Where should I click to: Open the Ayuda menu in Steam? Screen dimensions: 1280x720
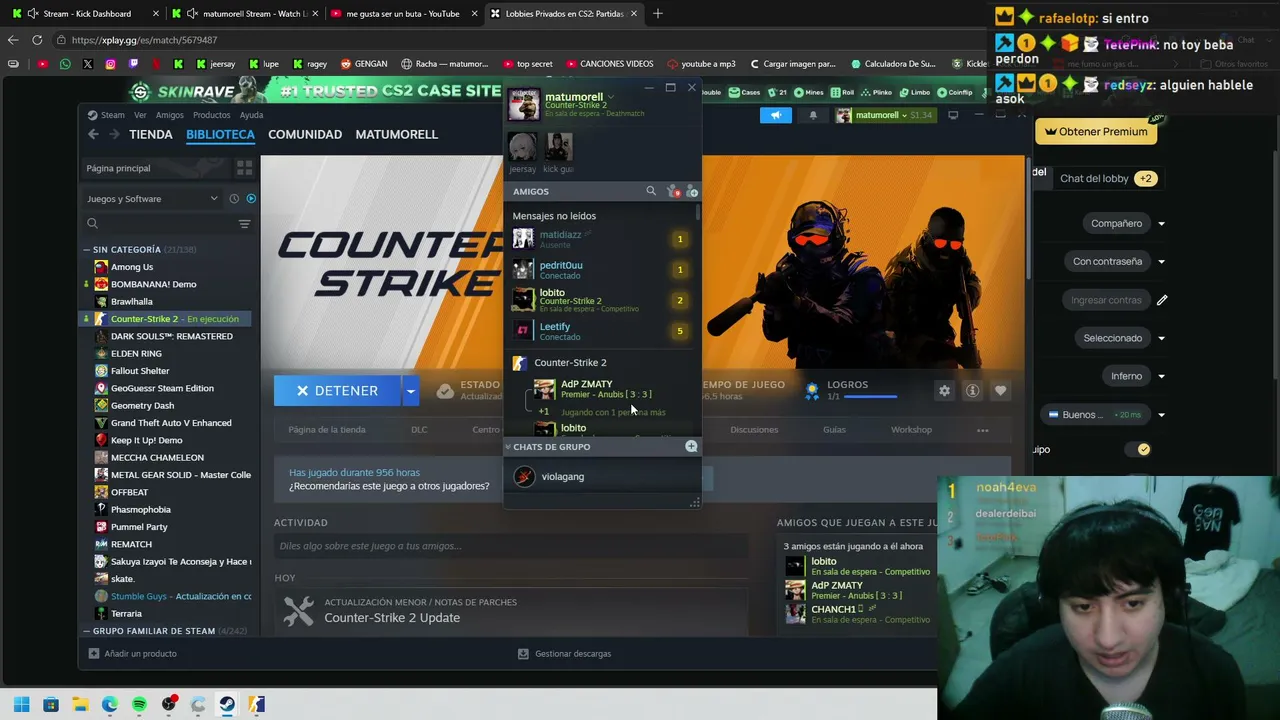coord(251,115)
